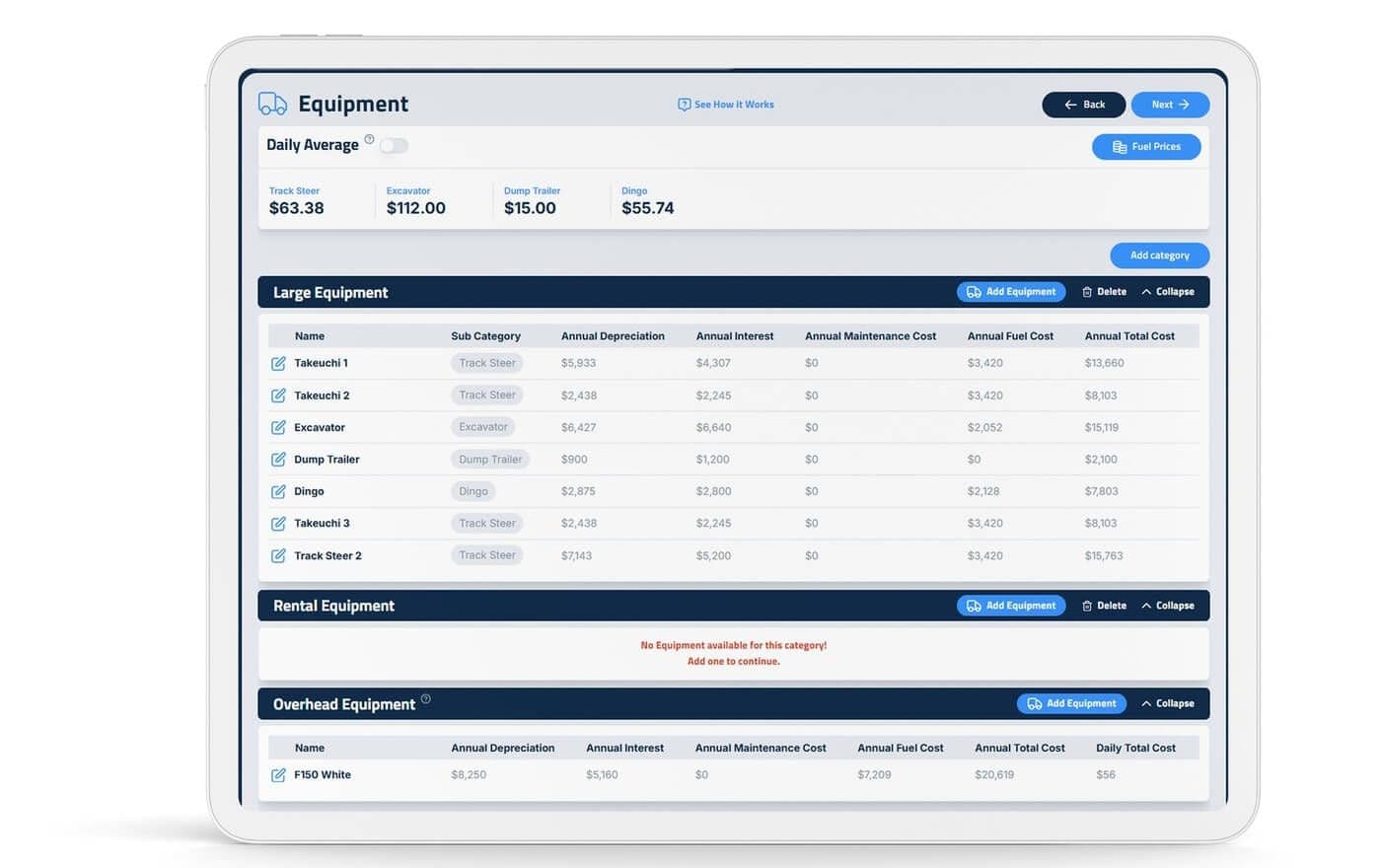Delete the Large Equipment category
This screenshot has height=868, width=1381.
click(1104, 292)
